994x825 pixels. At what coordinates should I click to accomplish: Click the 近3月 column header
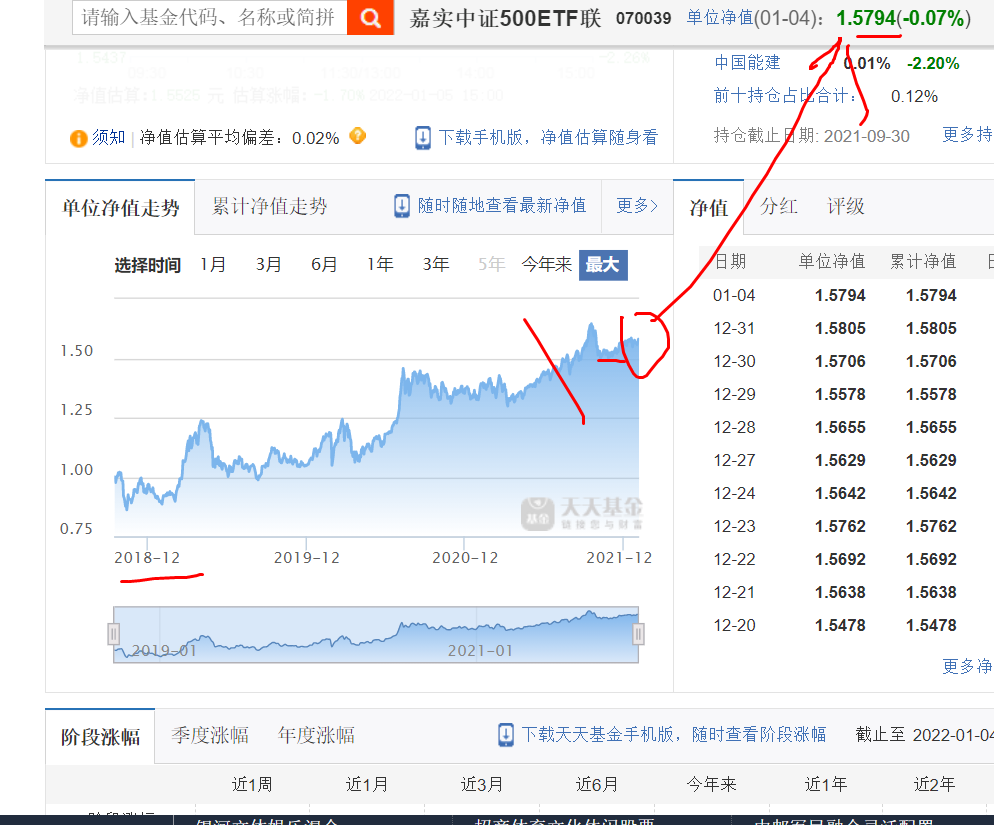pos(482,784)
